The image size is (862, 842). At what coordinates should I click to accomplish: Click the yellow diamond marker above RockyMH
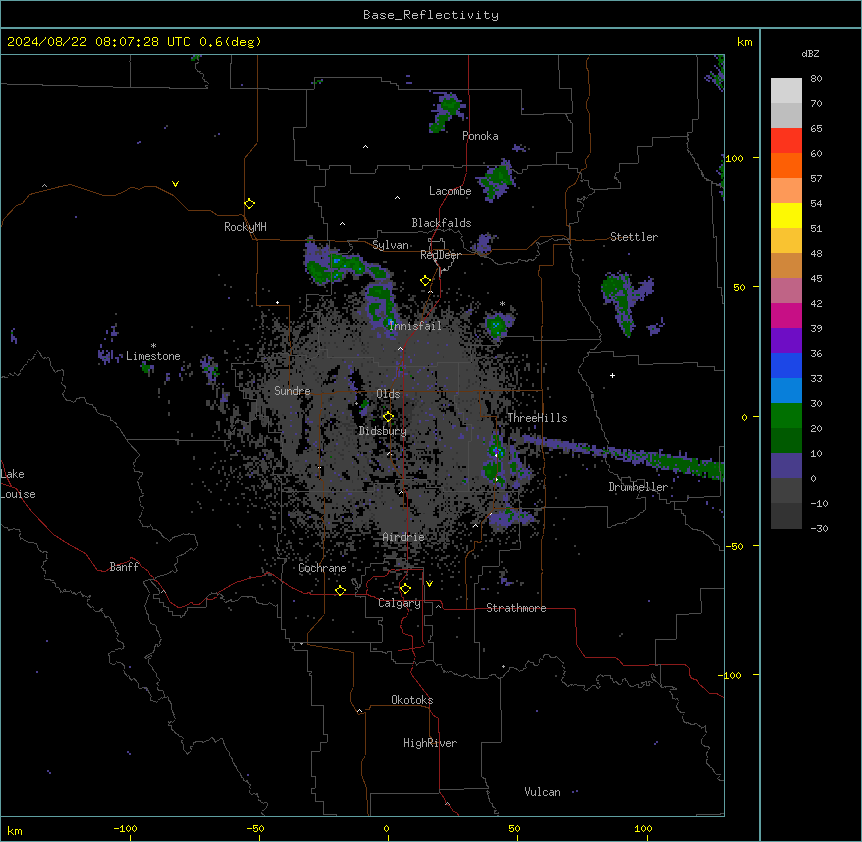click(250, 204)
